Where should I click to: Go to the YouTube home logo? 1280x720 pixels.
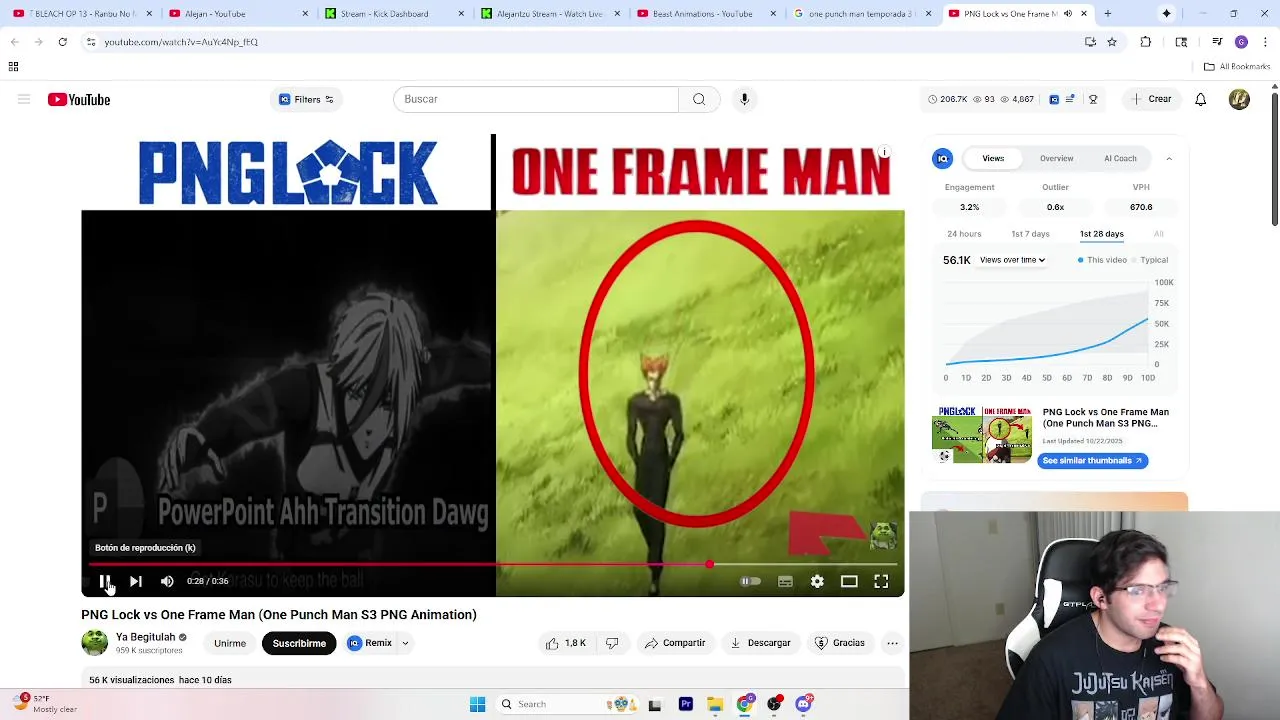click(79, 99)
